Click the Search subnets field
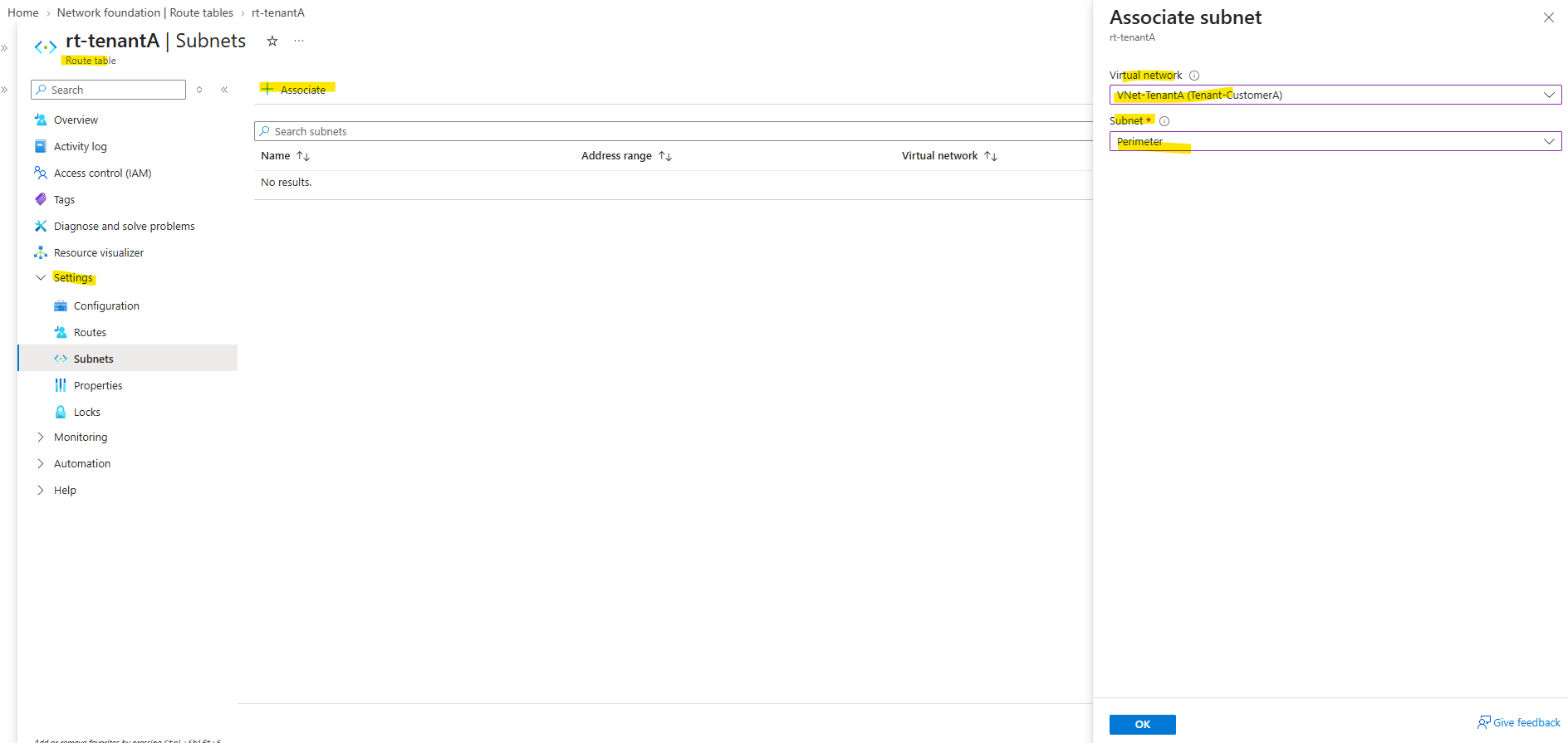1568x743 pixels. 673,131
